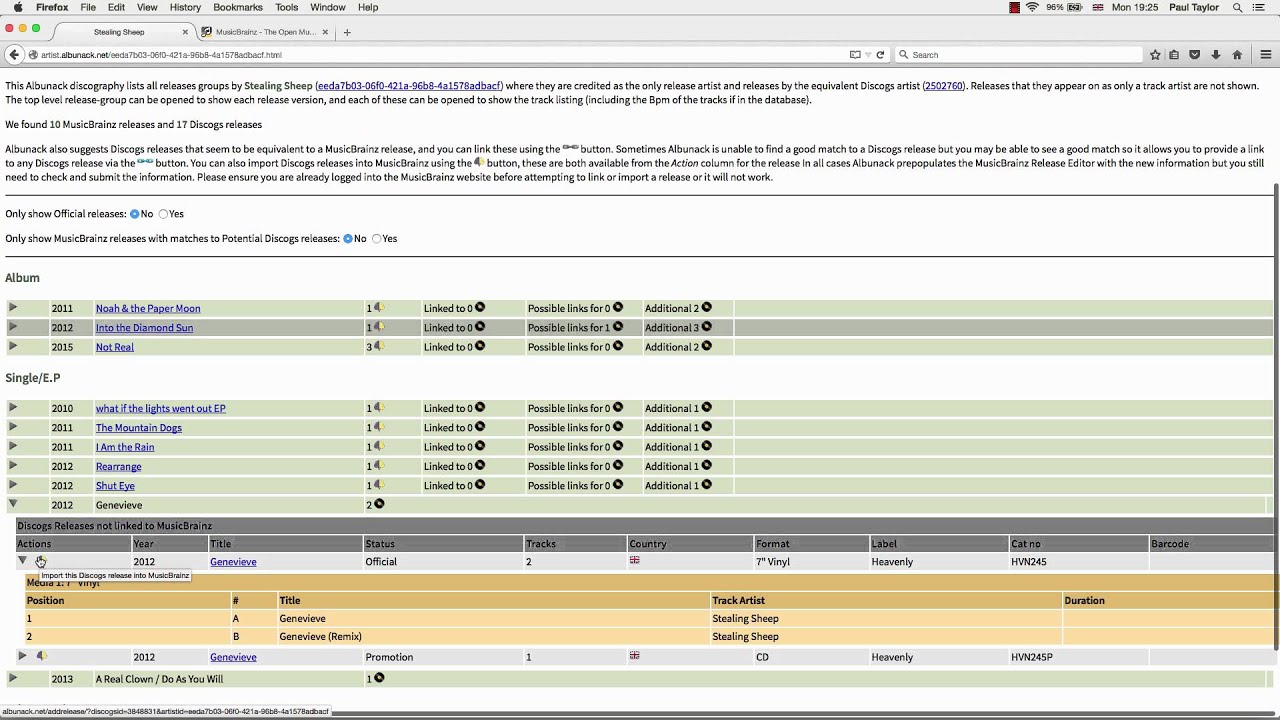This screenshot has width=1280, height=720.
Task: Expand The Mountain Dogs release group
Action: click(x=13, y=426)
